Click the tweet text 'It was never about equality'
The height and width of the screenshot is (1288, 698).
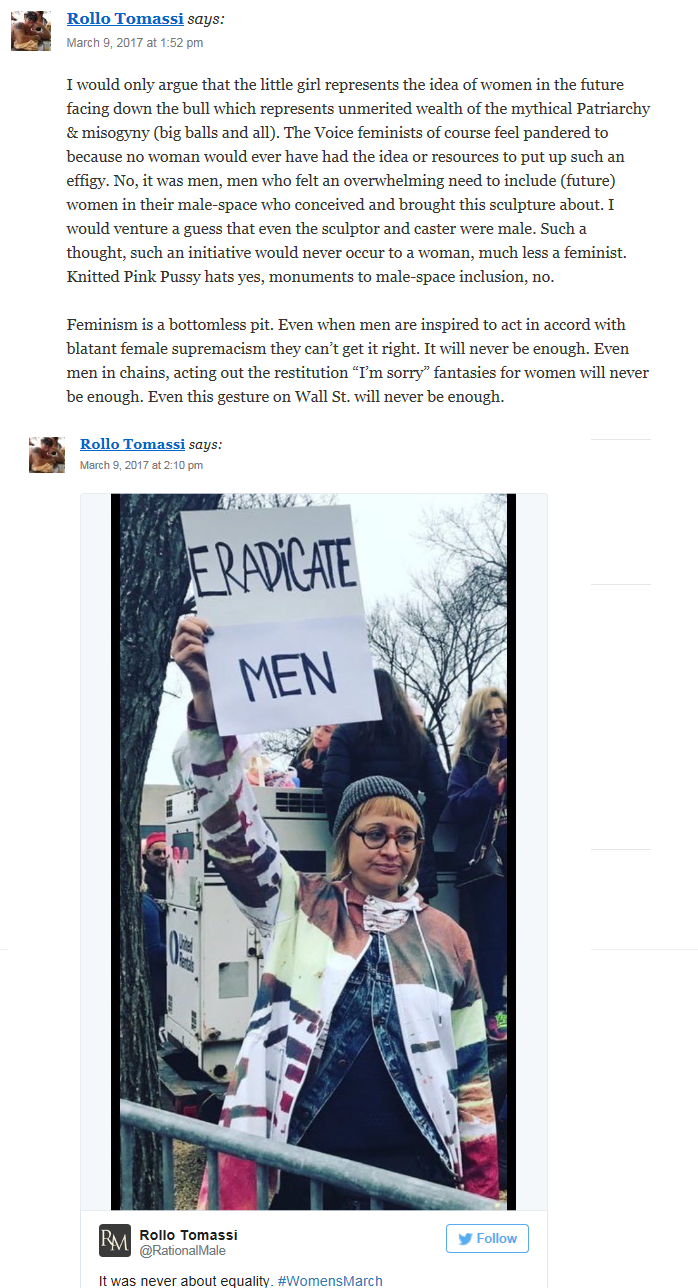[185, 1281]
